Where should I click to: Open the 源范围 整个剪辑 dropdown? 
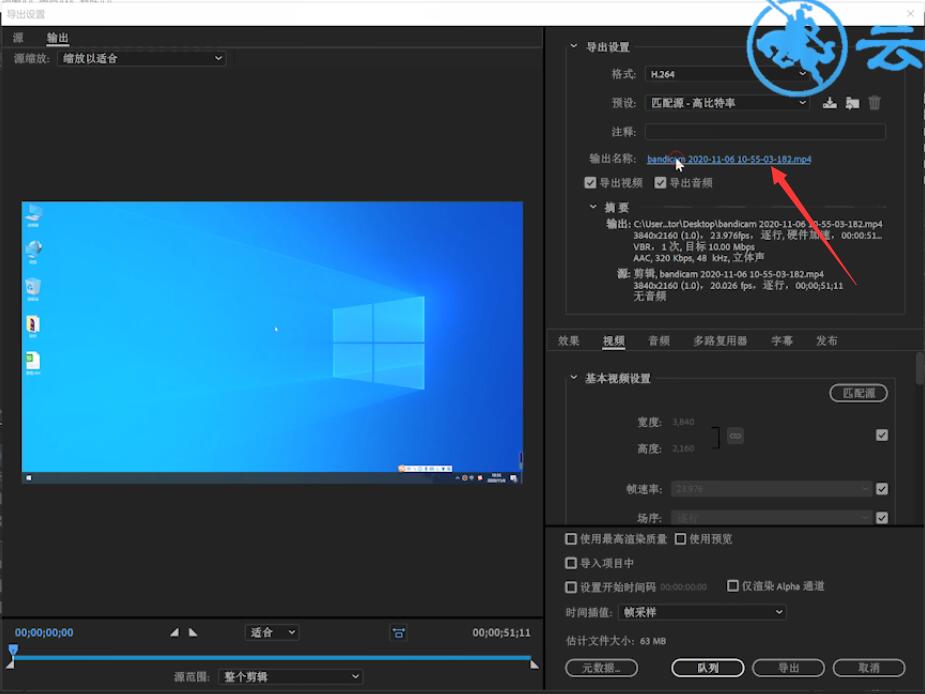(x=291, y=676)
